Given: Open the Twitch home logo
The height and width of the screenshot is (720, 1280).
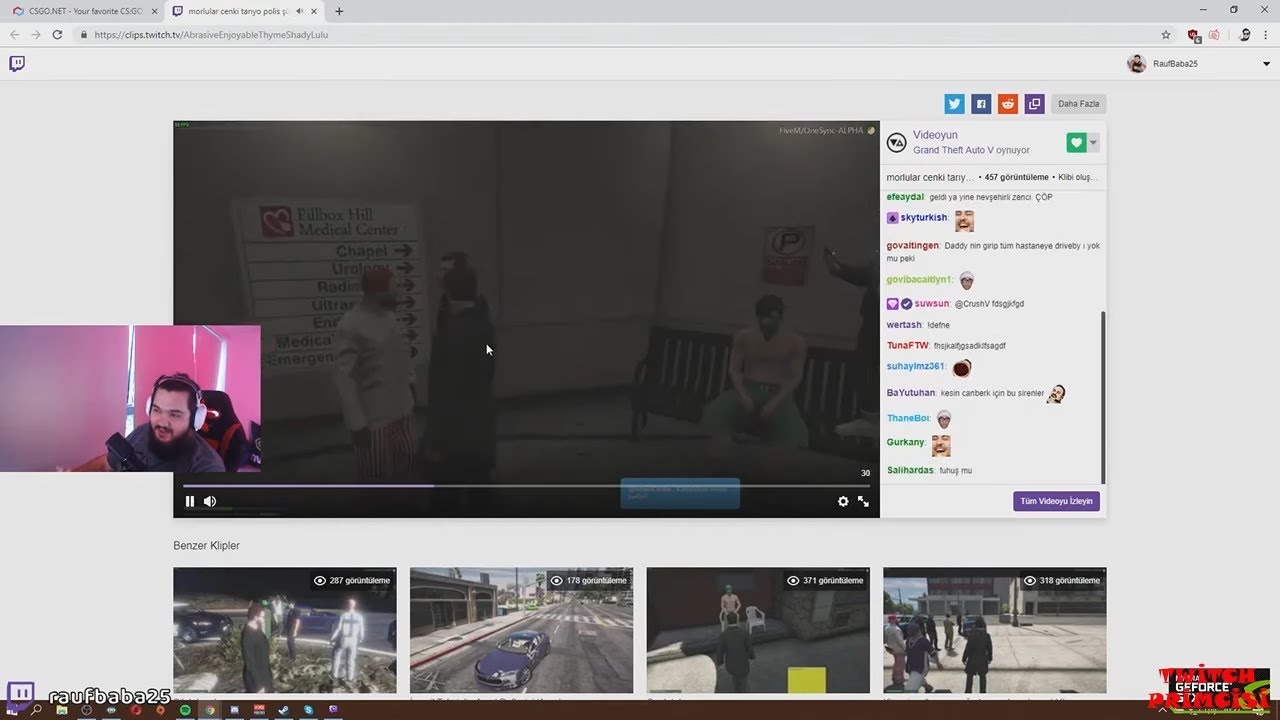Looking at the screenshot, I should point(17,64).
